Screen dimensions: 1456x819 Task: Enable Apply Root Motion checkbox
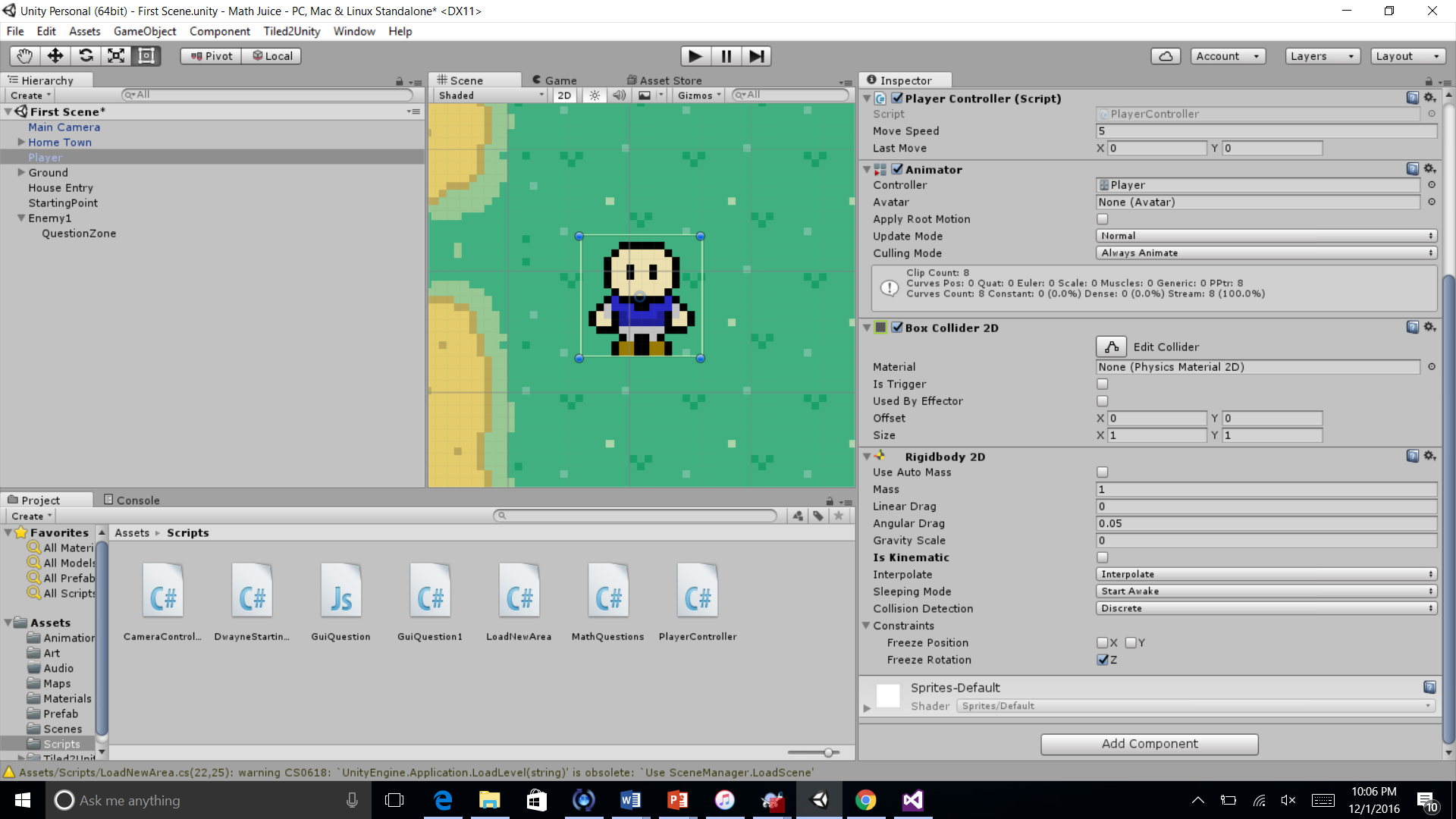[1103, 219]
